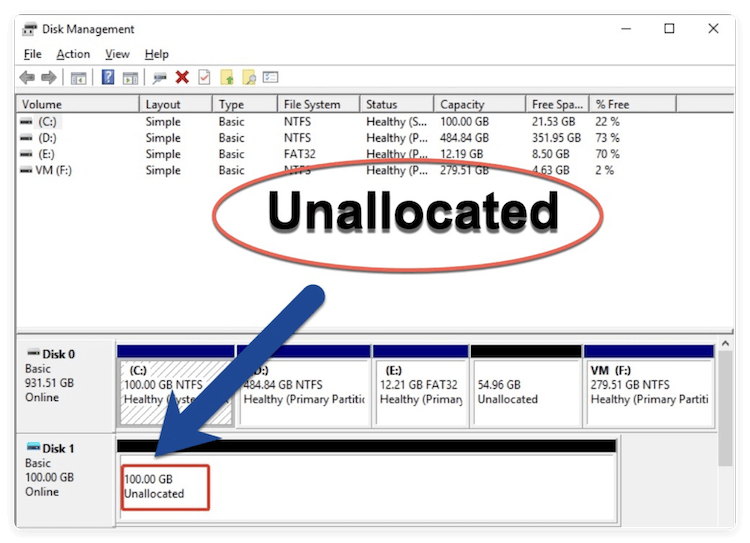Image resolution: width=750 pixels, height=543 pixels.
Task: Minimize the Disk Management window
Action: tap(626, 29)
